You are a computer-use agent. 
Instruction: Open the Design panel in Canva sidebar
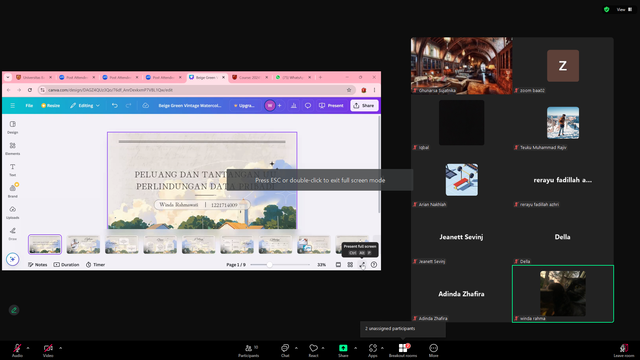13,127
